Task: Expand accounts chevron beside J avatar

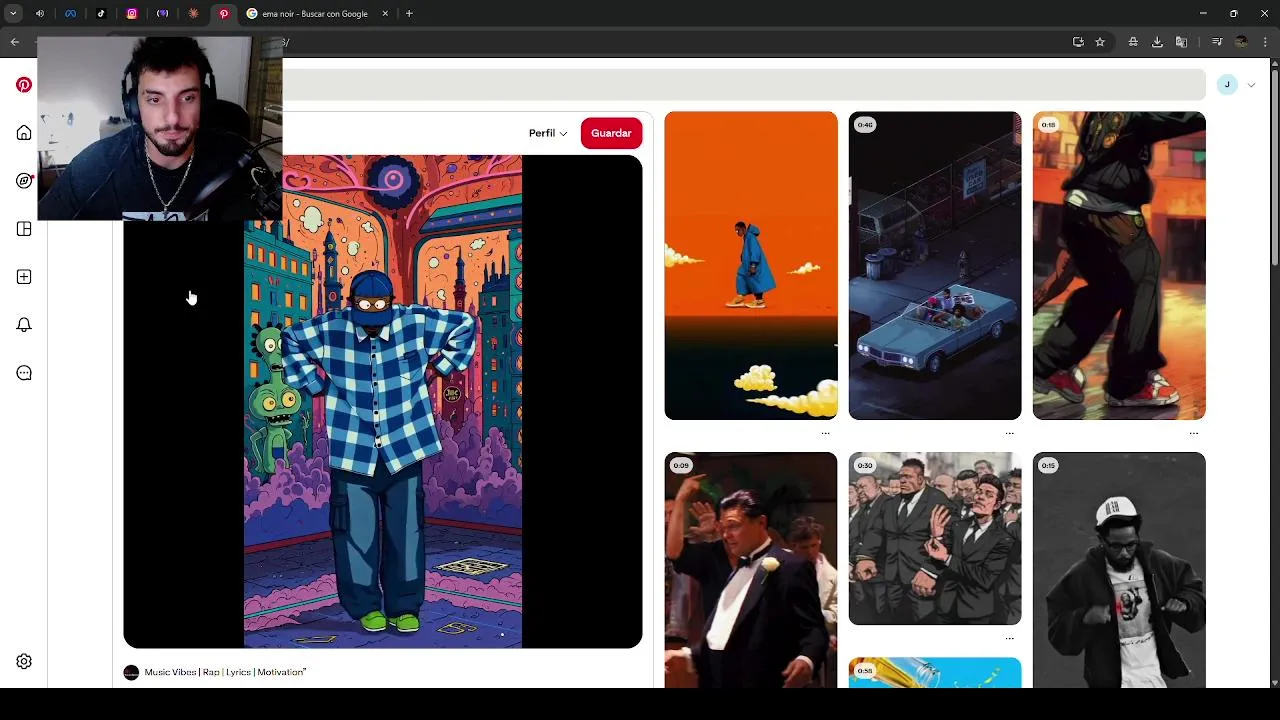Action: click(1251, 85)
